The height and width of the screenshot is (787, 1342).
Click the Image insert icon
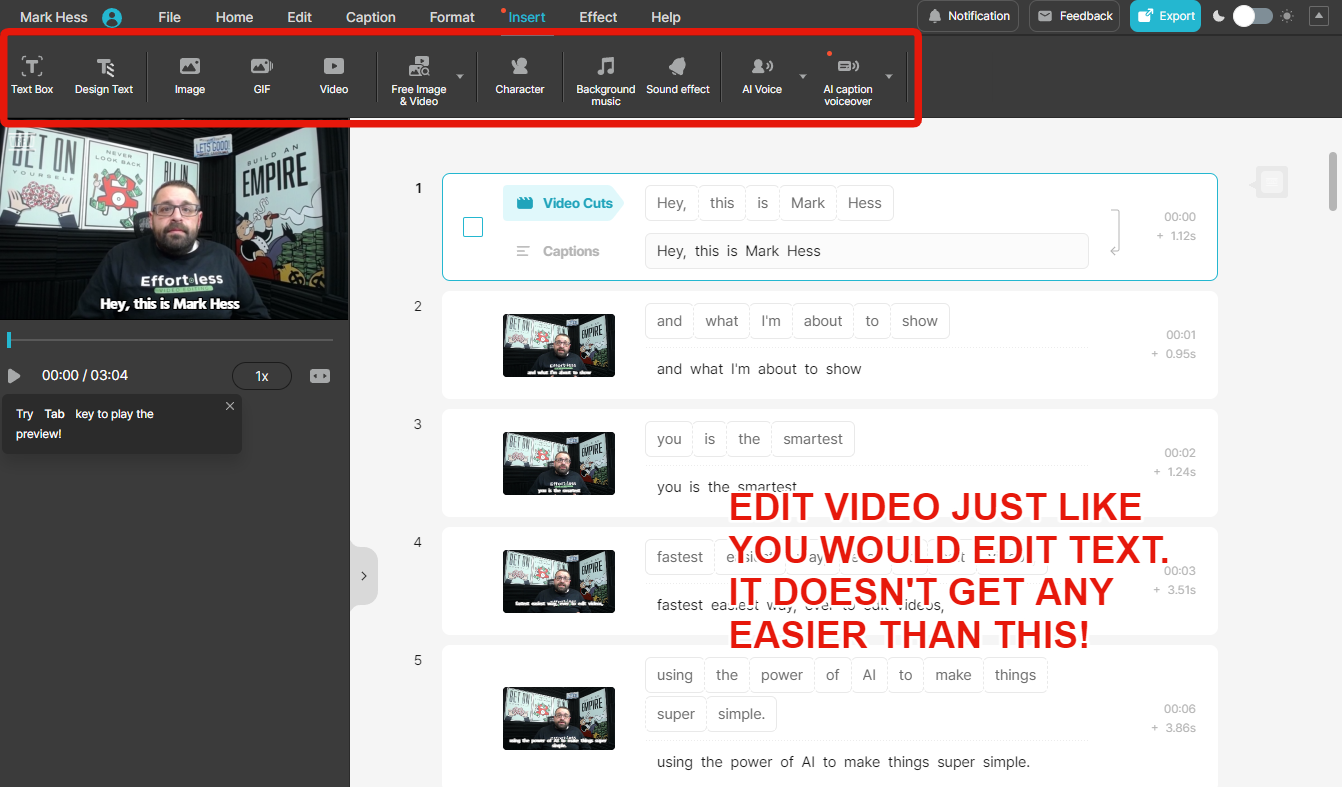click(190, 76)
